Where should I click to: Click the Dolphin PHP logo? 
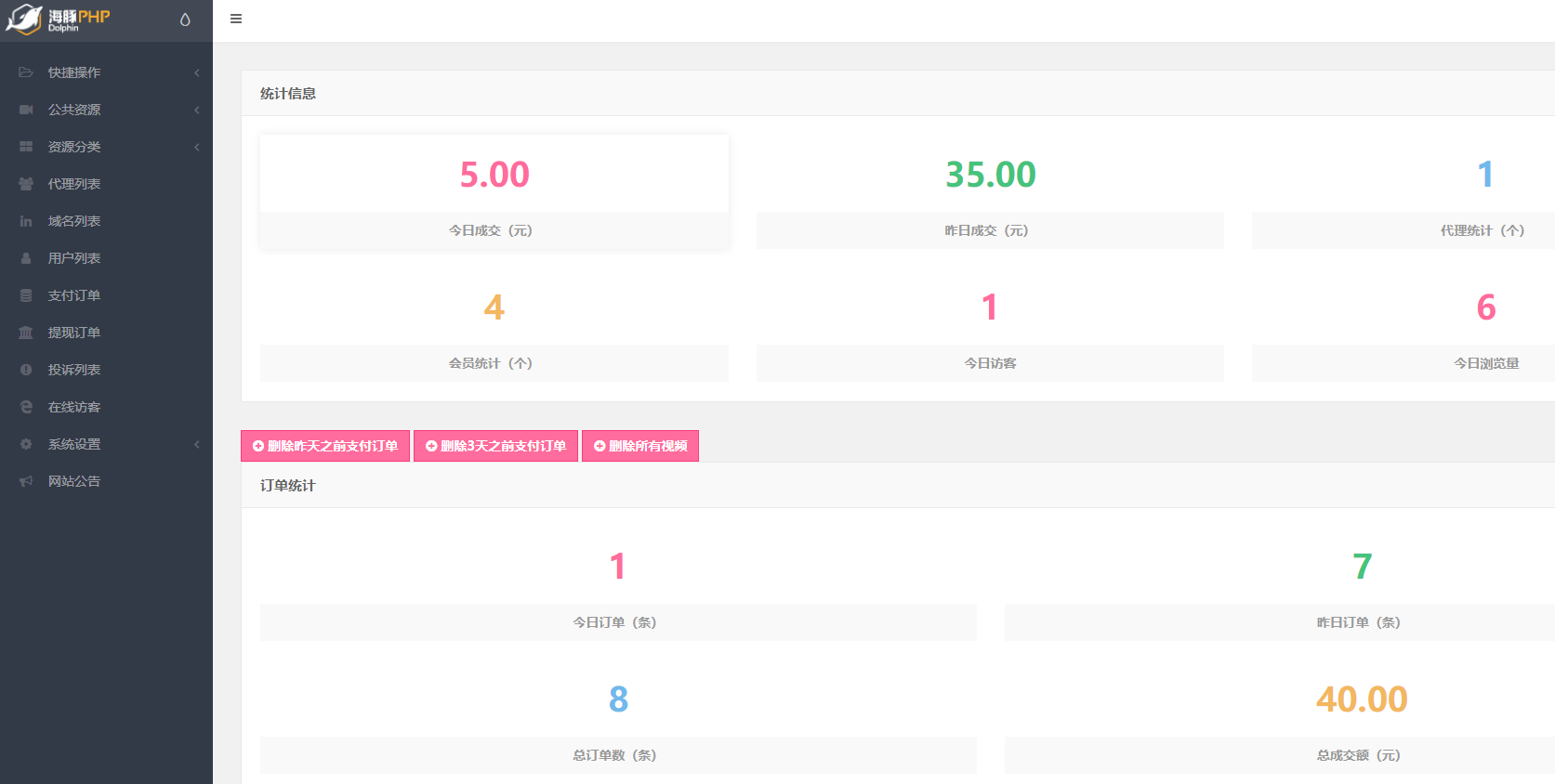(59, 19)
